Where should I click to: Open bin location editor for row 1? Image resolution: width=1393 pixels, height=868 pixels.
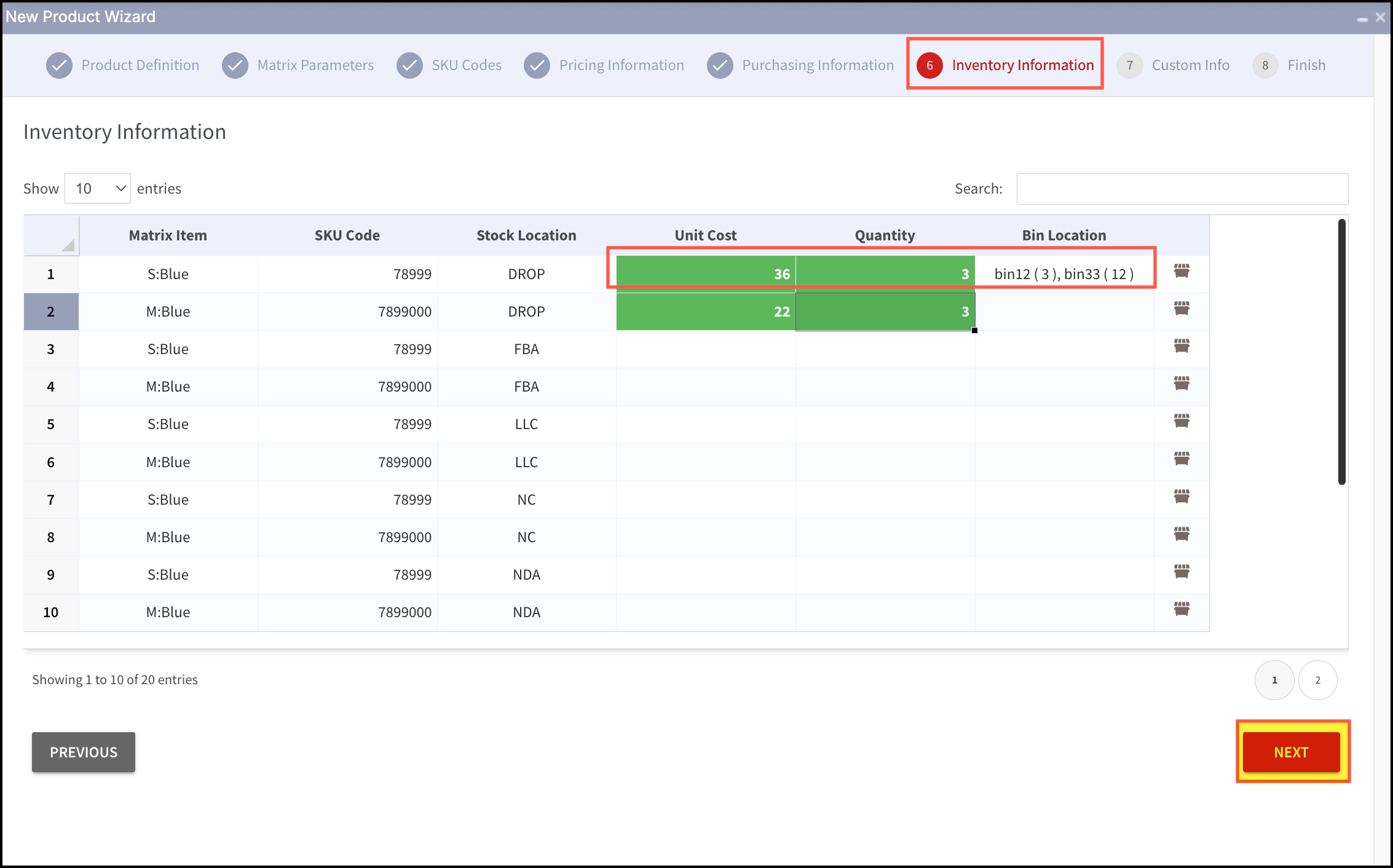1182,271
